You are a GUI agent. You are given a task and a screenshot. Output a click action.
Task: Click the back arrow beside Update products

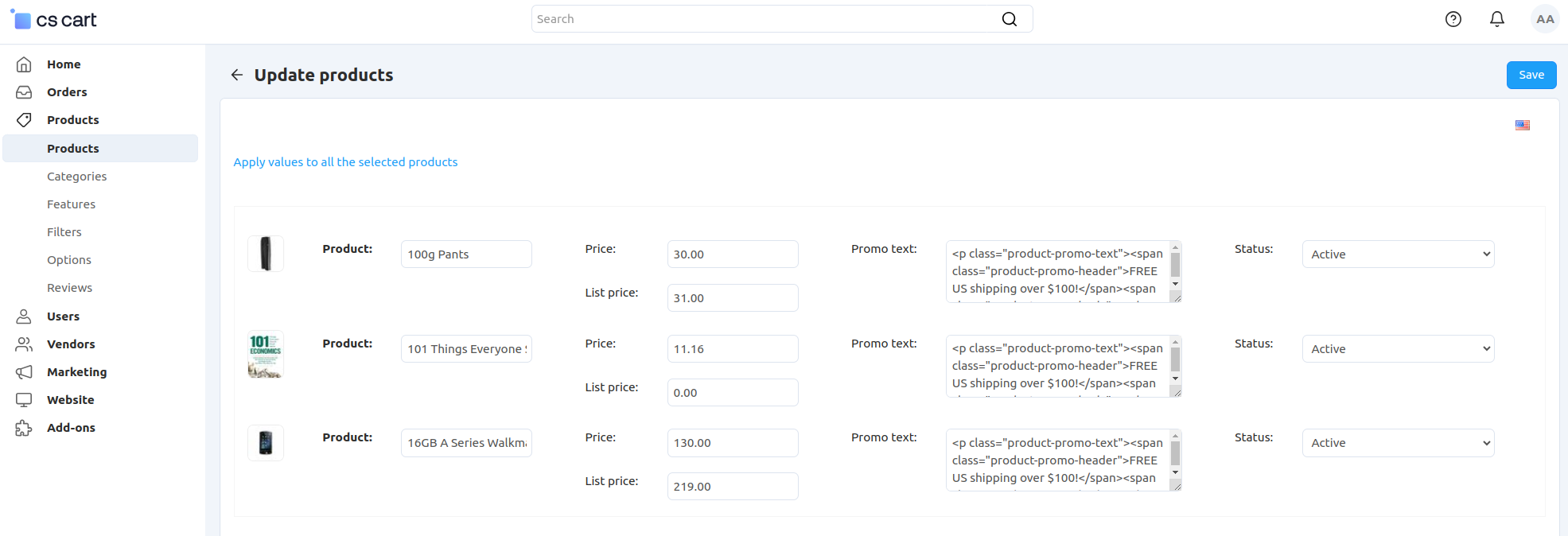(237, 75)
